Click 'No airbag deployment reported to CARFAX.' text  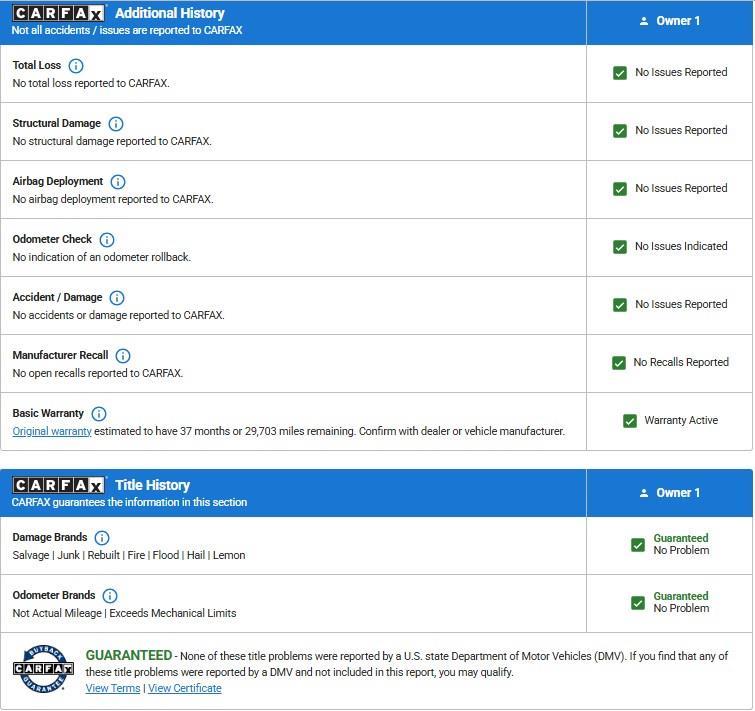[113, 199]
